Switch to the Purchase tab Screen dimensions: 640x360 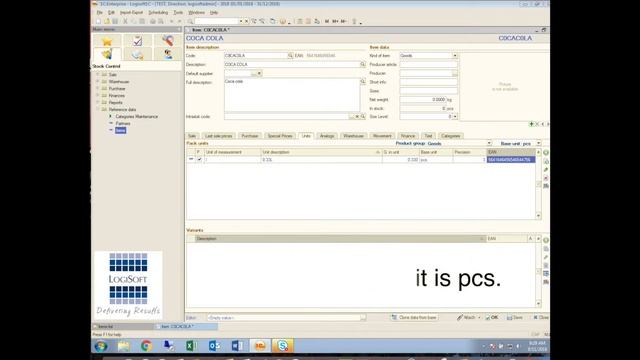point(250,136)
